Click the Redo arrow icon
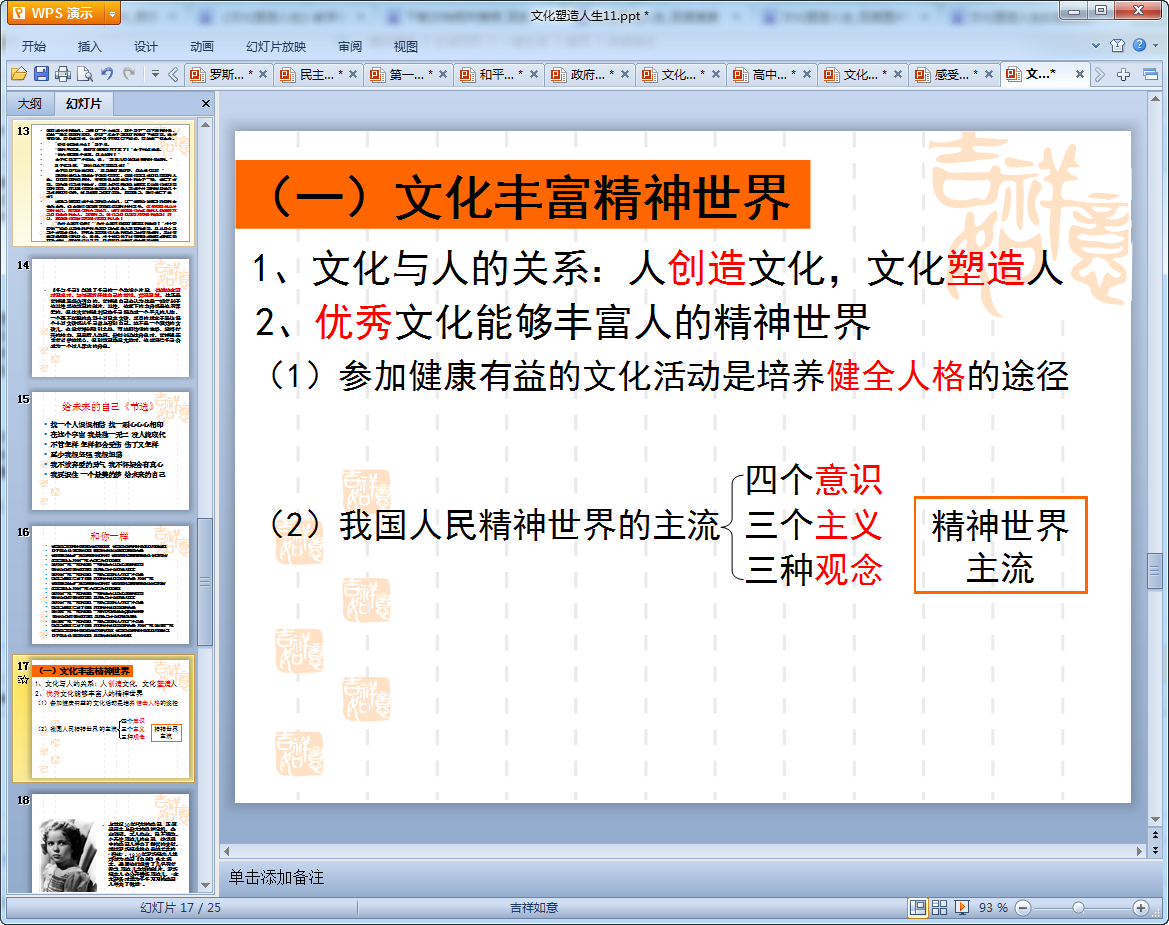This screenshot has width=1169, height=925. click(129, 73)
